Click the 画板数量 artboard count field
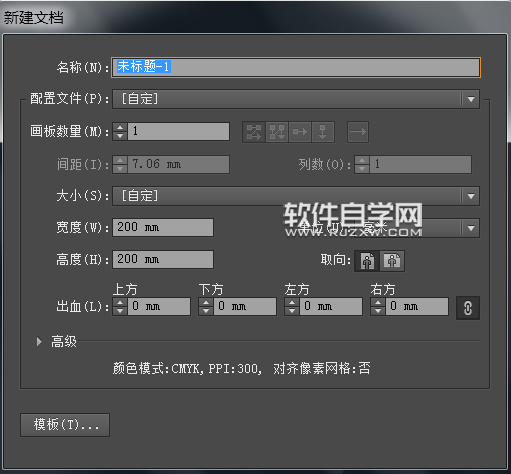Image resolution: width=511 pixels, height=474 pixels. coord(179,131)
